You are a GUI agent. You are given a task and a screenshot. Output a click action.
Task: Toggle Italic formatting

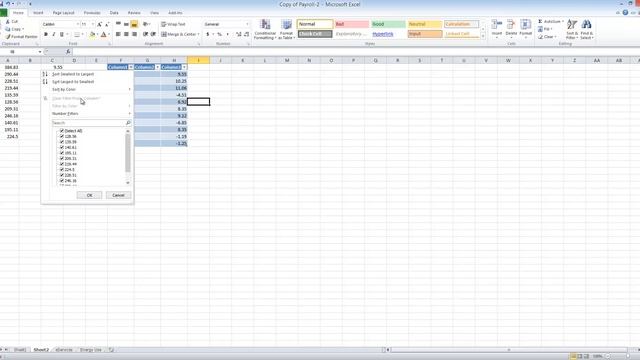53,34
